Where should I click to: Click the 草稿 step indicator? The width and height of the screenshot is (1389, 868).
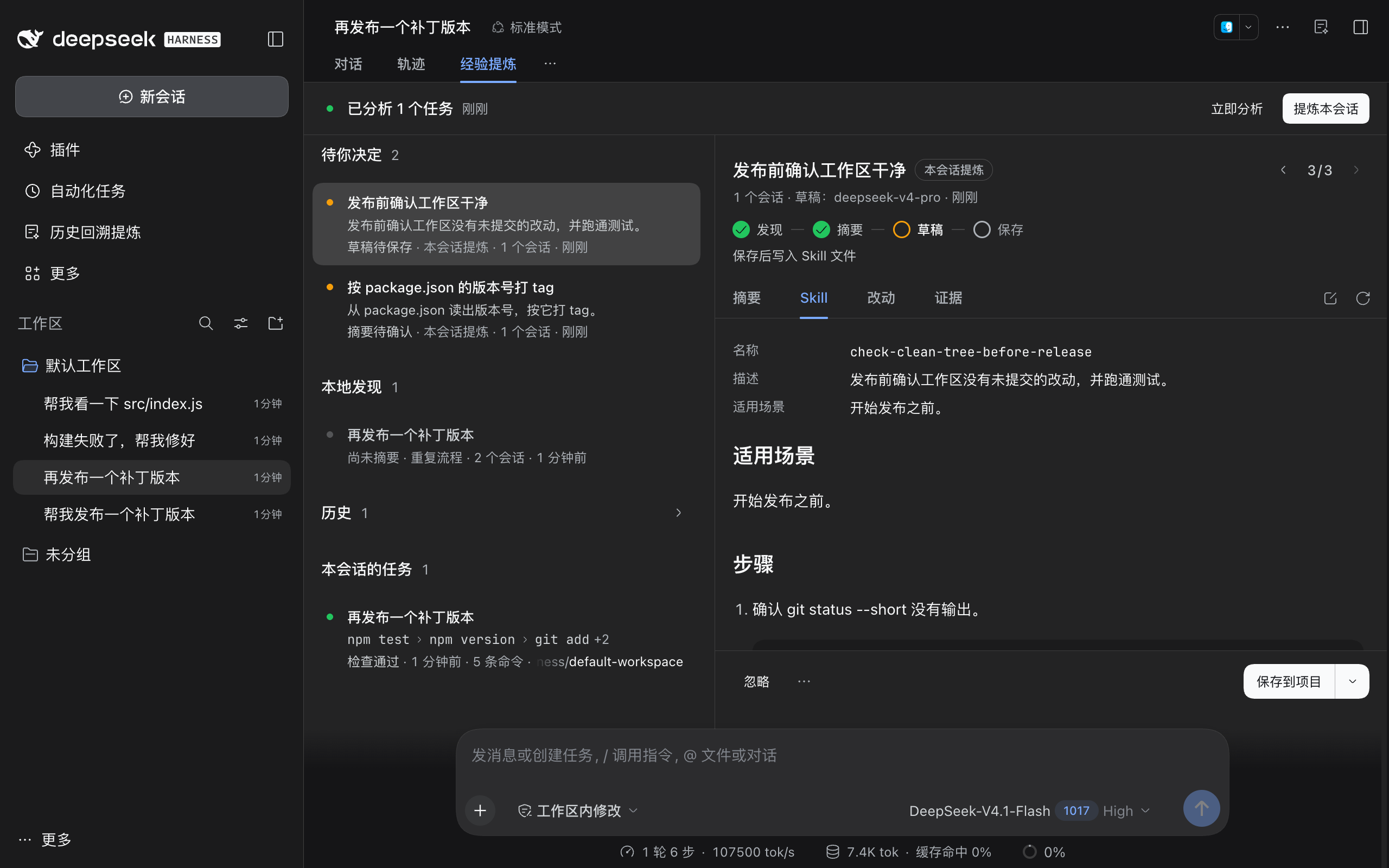tap(918, 229)
